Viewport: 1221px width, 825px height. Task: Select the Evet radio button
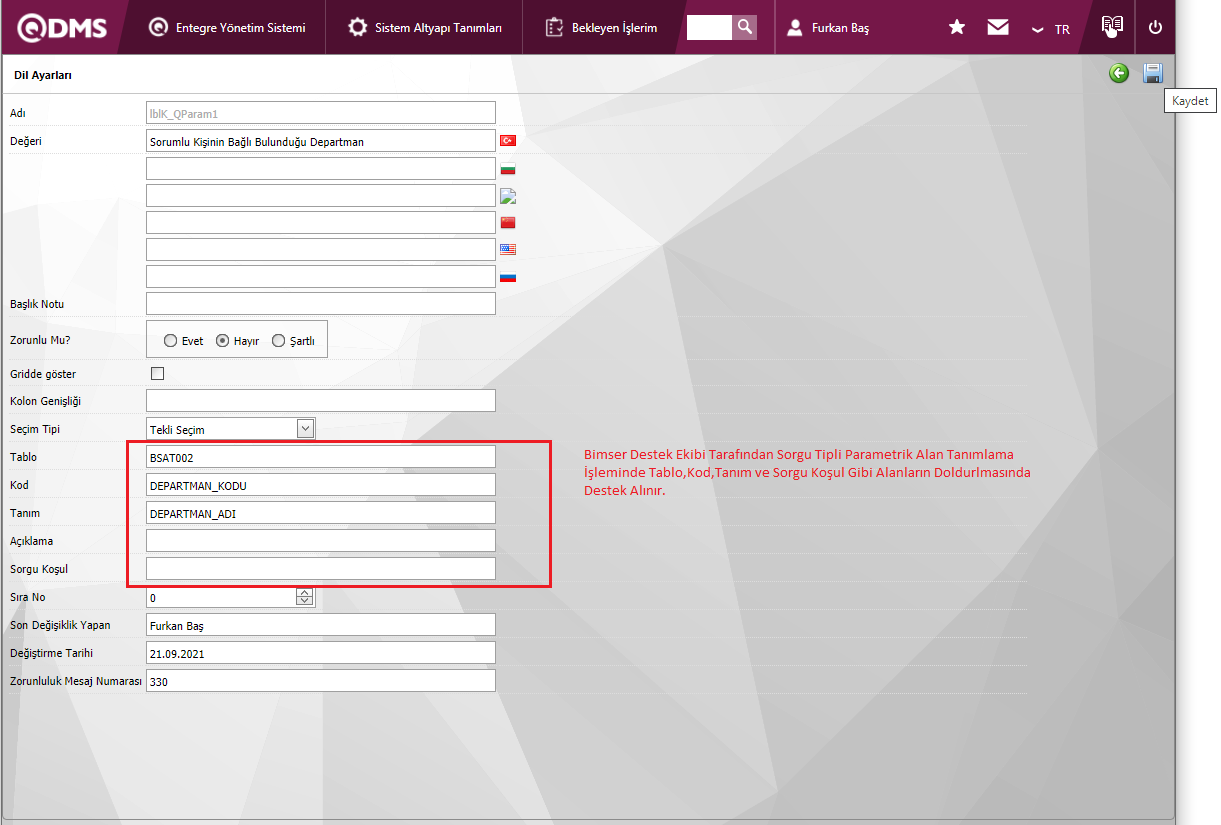coord(171,341)
